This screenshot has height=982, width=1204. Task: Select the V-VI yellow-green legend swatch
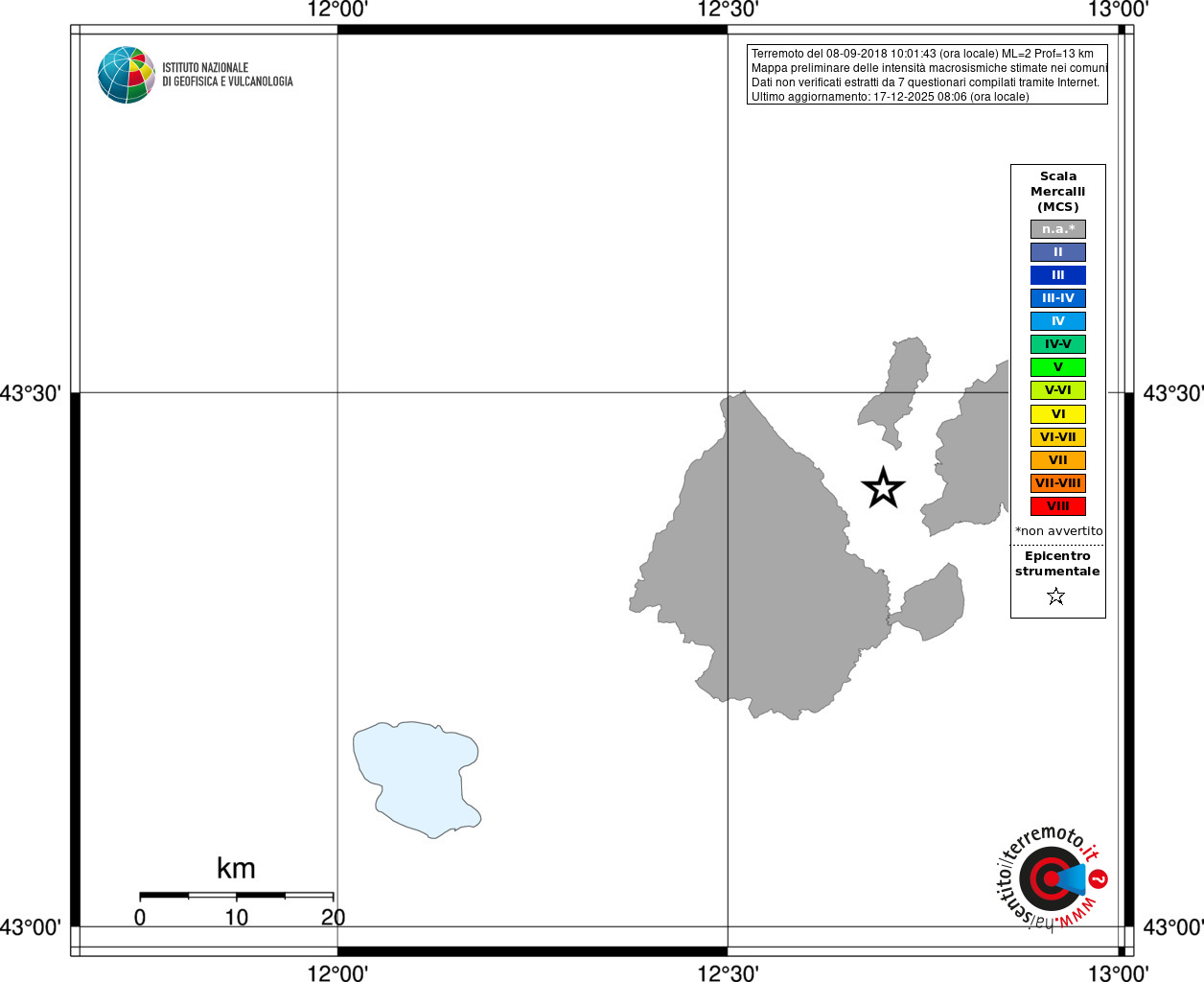[1058, 390]
